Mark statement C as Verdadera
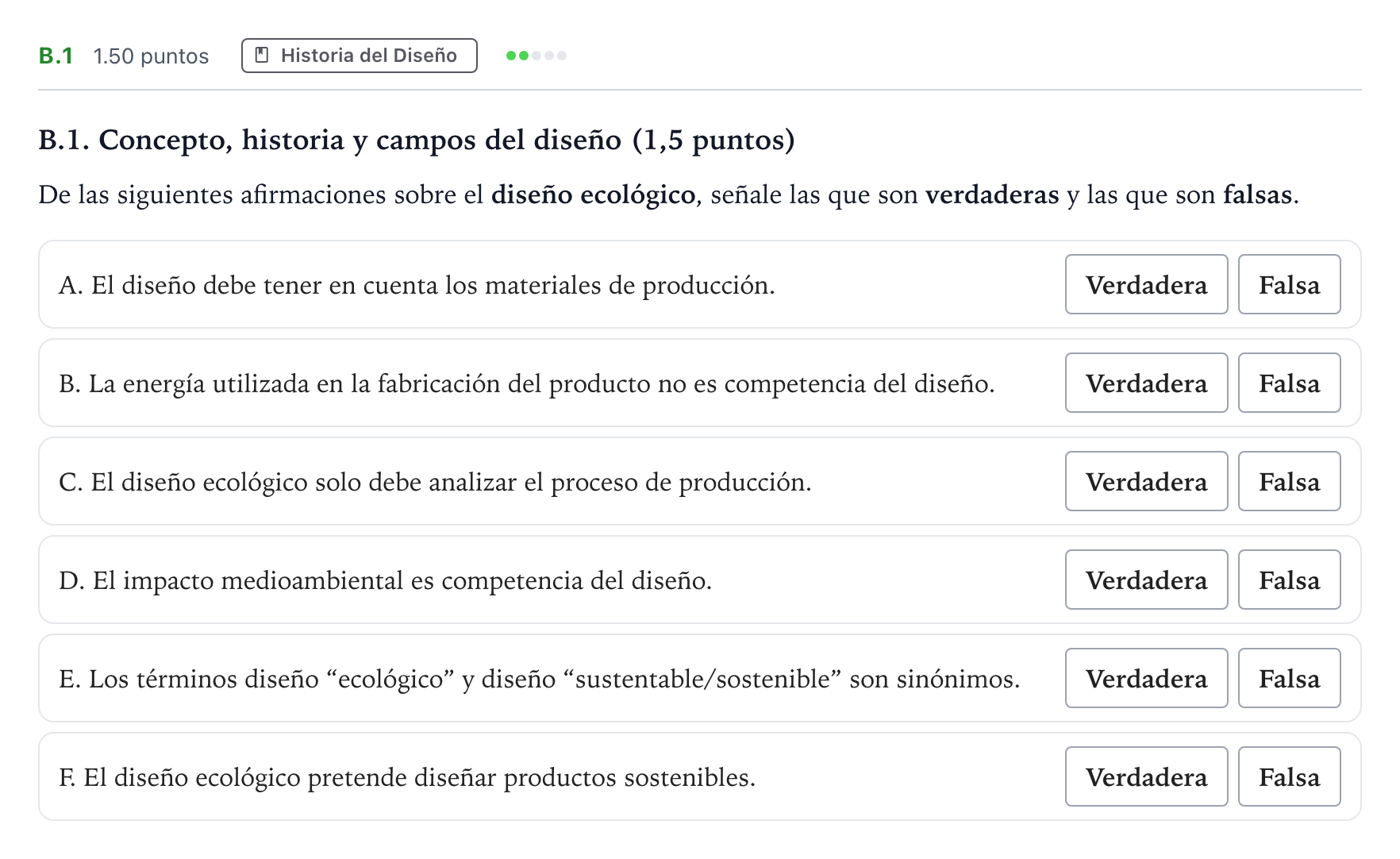The height and width of the screenshot is (859, 1400). pos(1146,481)
